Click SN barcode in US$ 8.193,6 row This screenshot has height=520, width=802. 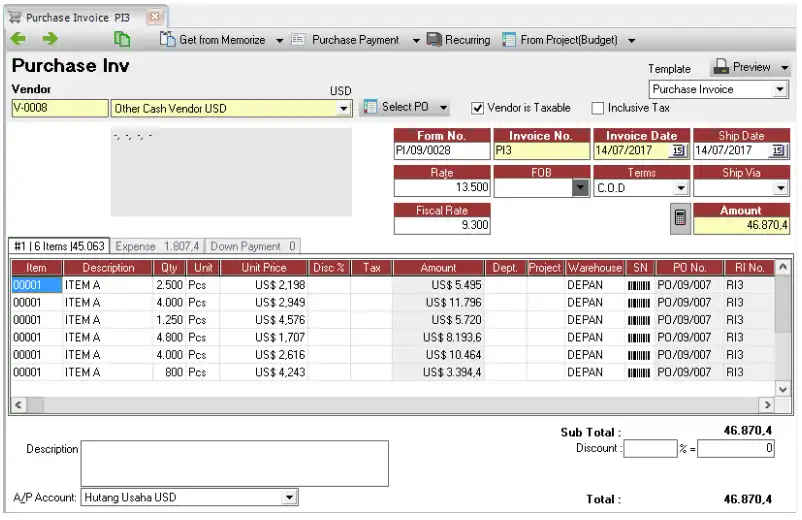tap(639, 338)
